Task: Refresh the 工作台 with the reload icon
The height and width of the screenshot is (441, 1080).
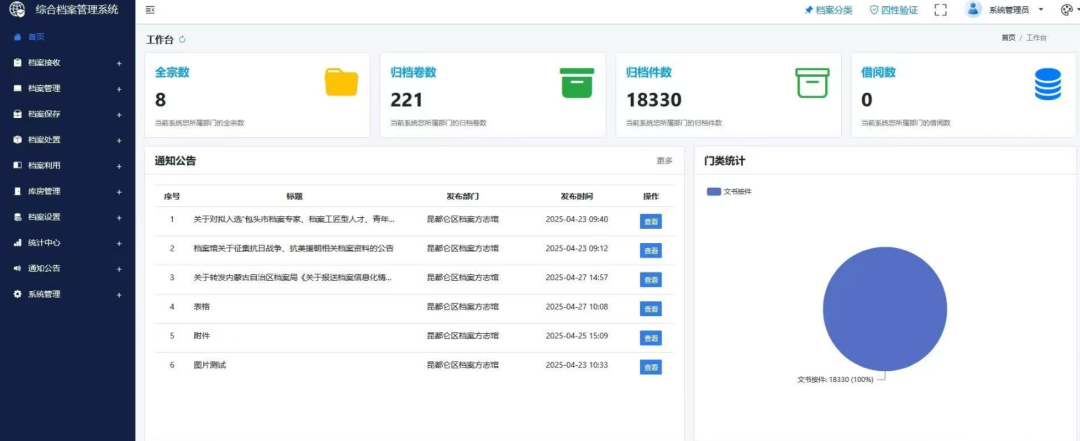Action: pyautogui.click(x=183, y=39)
